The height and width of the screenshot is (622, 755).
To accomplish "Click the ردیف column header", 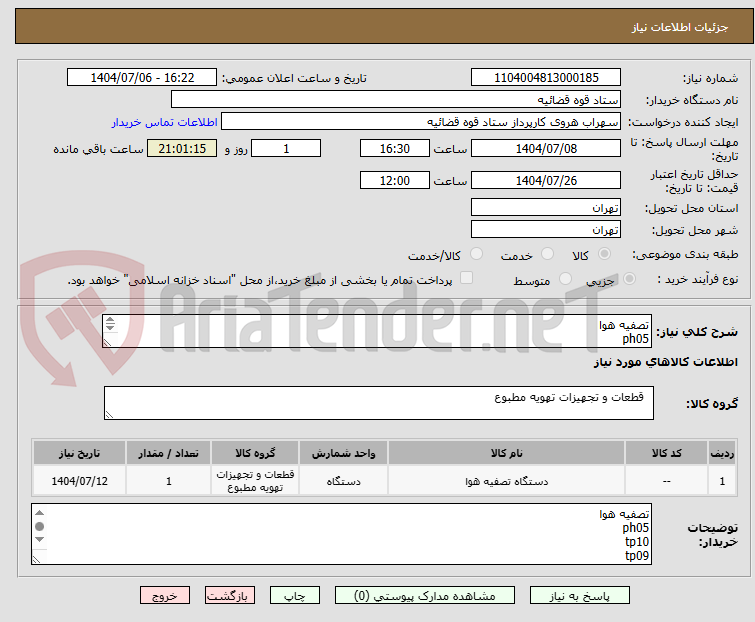I will (722, 453).
